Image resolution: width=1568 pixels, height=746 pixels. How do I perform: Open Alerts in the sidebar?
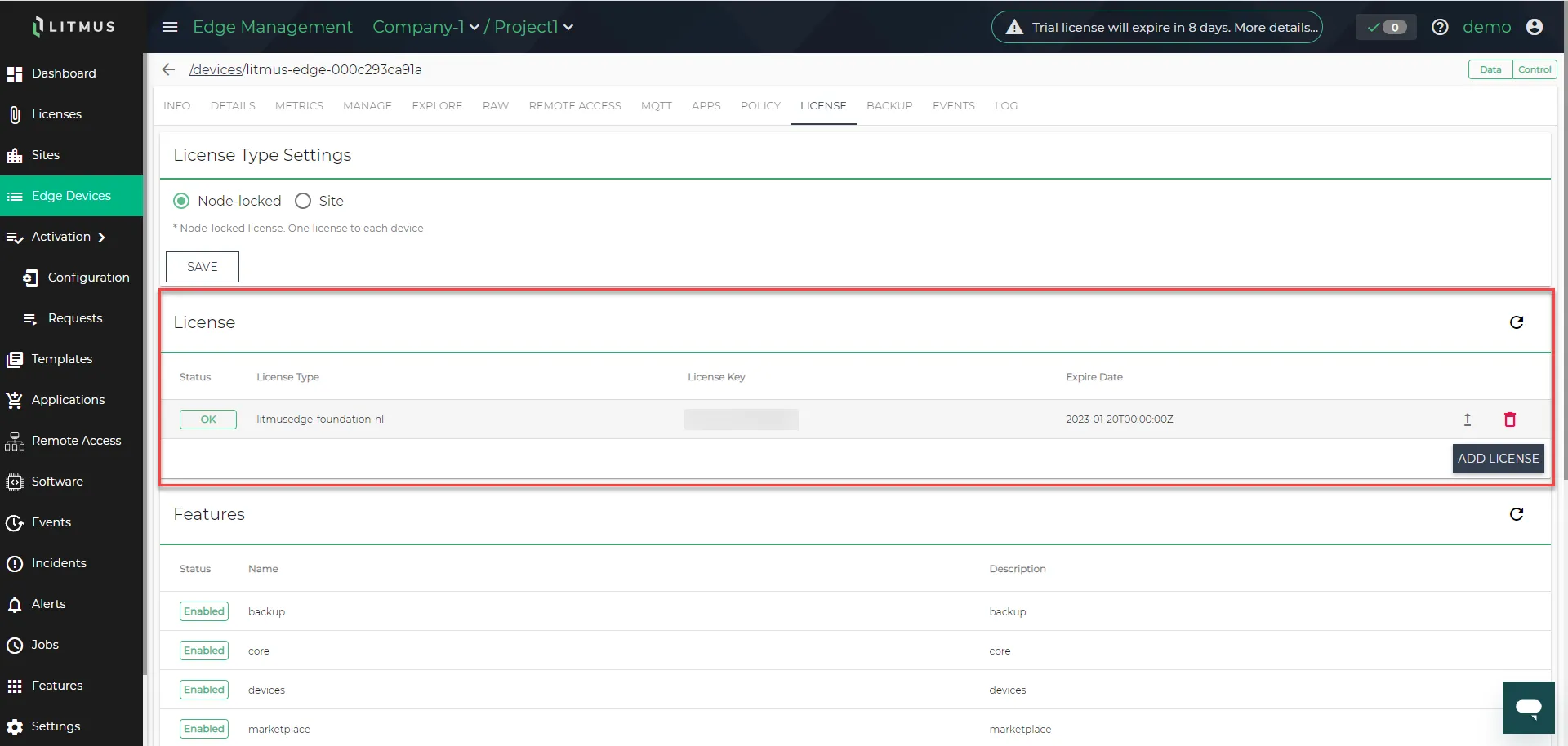pos(71,604)
